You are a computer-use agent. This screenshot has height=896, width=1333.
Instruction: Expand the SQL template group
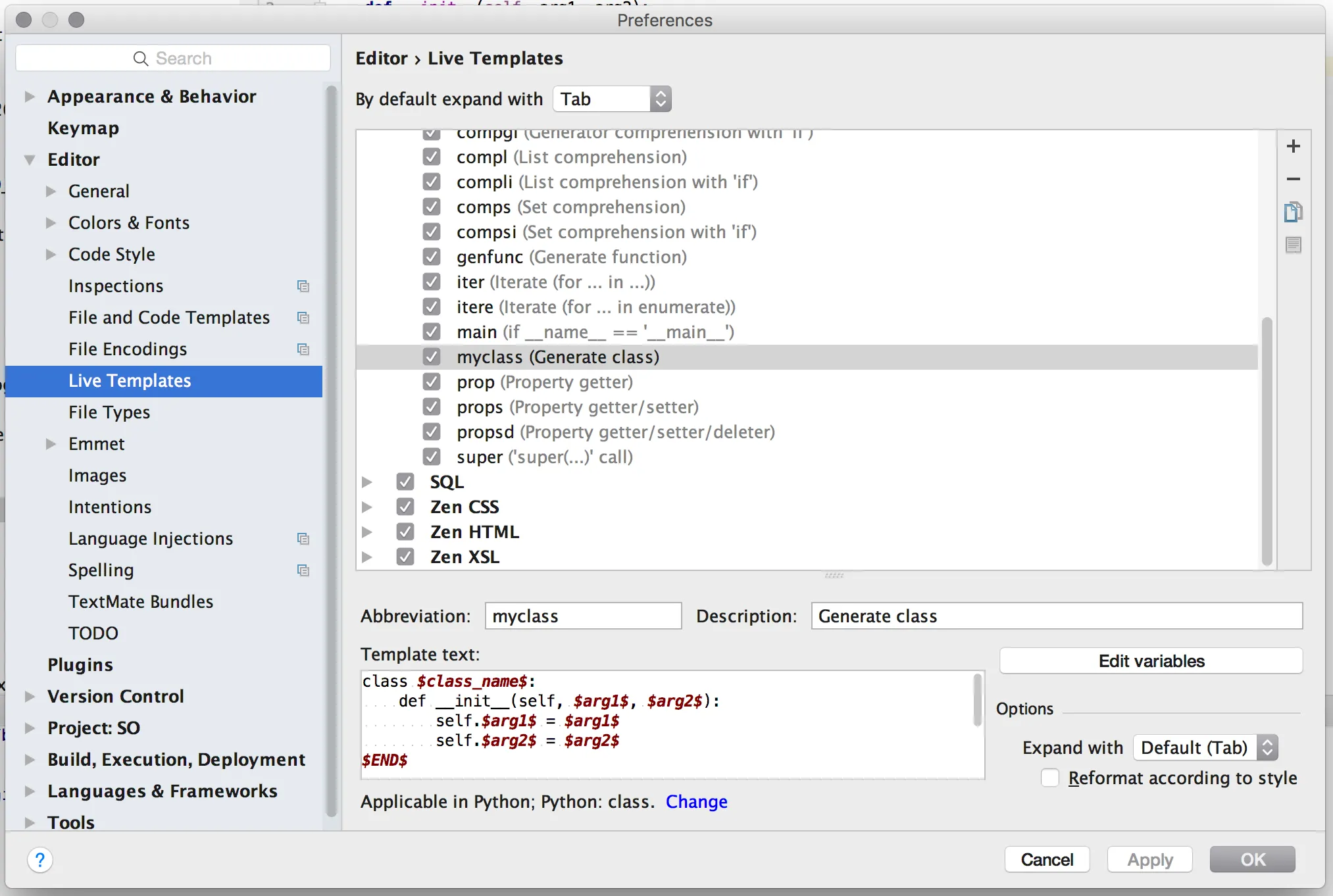(x=367, y=482)
